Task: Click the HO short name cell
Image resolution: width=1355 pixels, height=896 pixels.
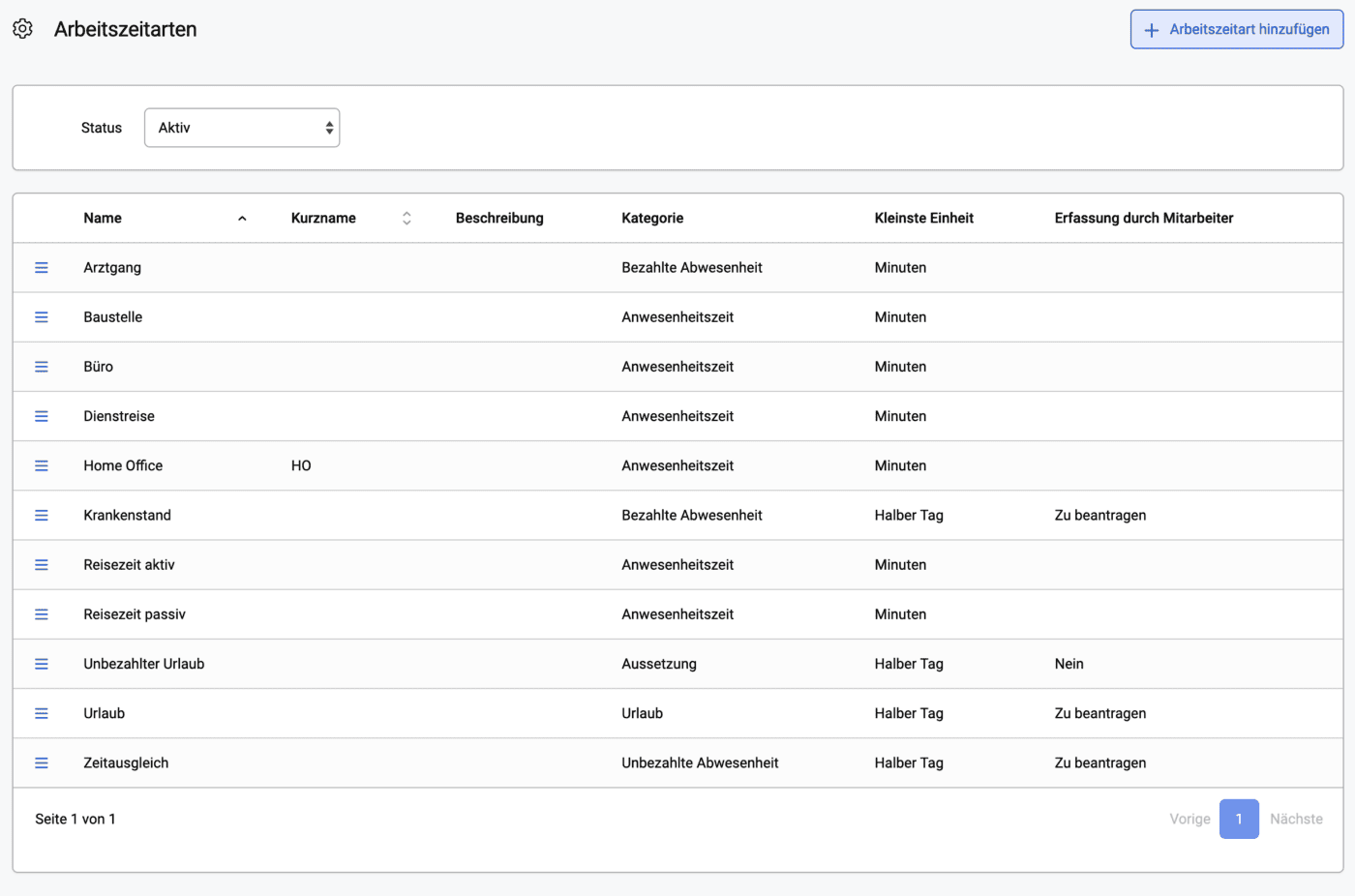Action: (x=301, y=465)
